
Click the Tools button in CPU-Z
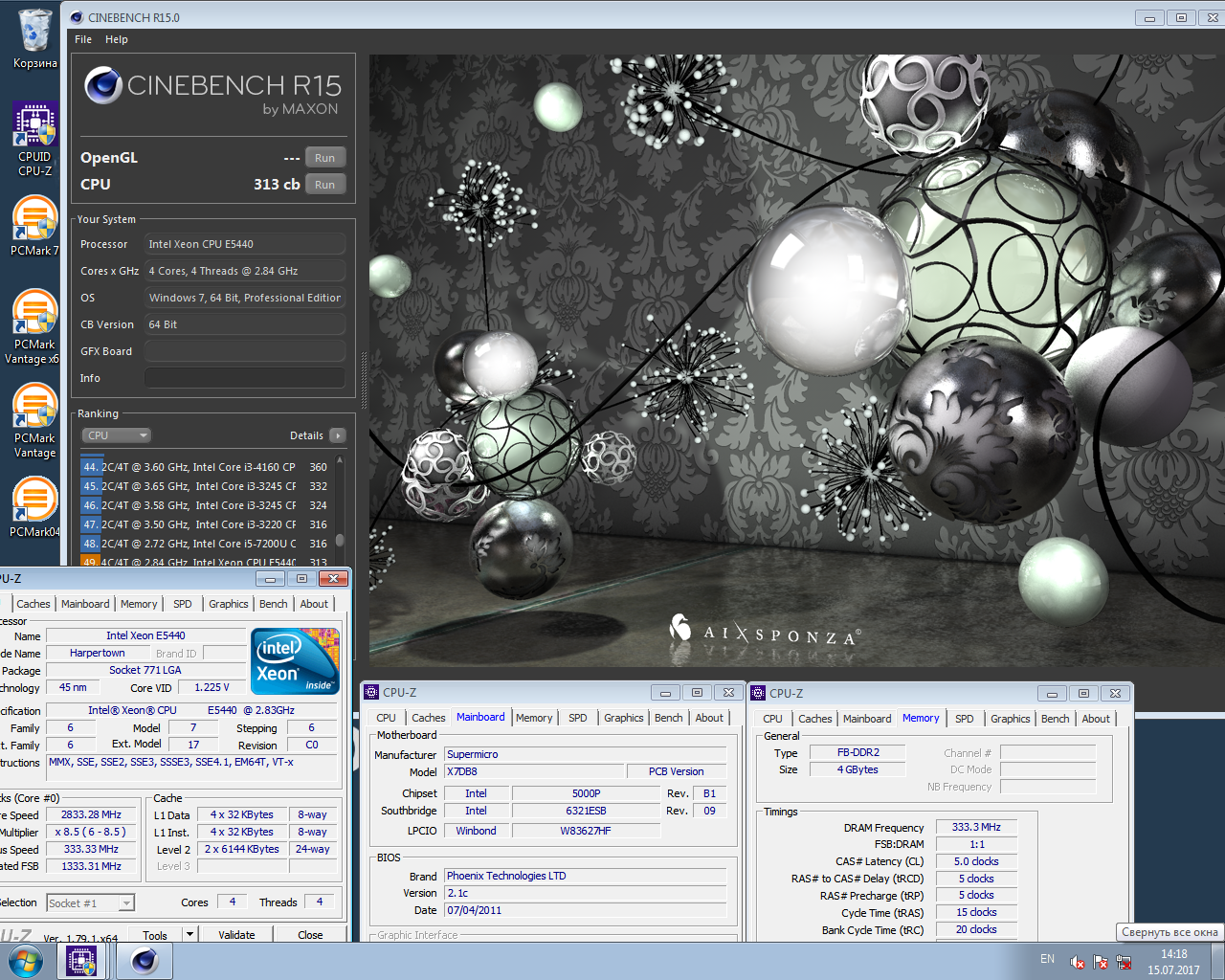[x=155, y=935]
